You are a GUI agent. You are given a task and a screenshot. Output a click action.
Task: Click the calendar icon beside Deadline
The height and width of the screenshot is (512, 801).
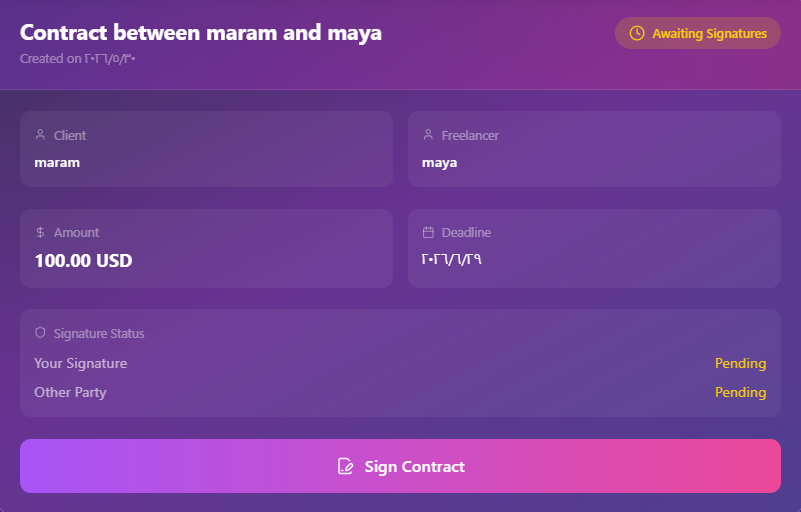428,232
